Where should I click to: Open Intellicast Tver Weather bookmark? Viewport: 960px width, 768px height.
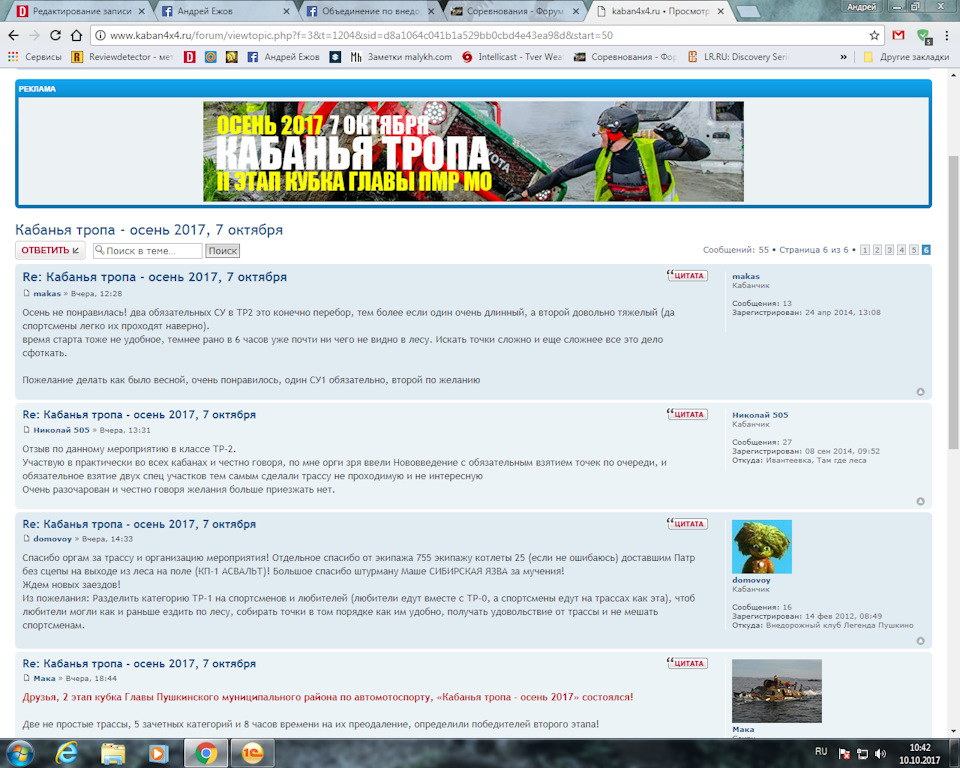(512, 57)
